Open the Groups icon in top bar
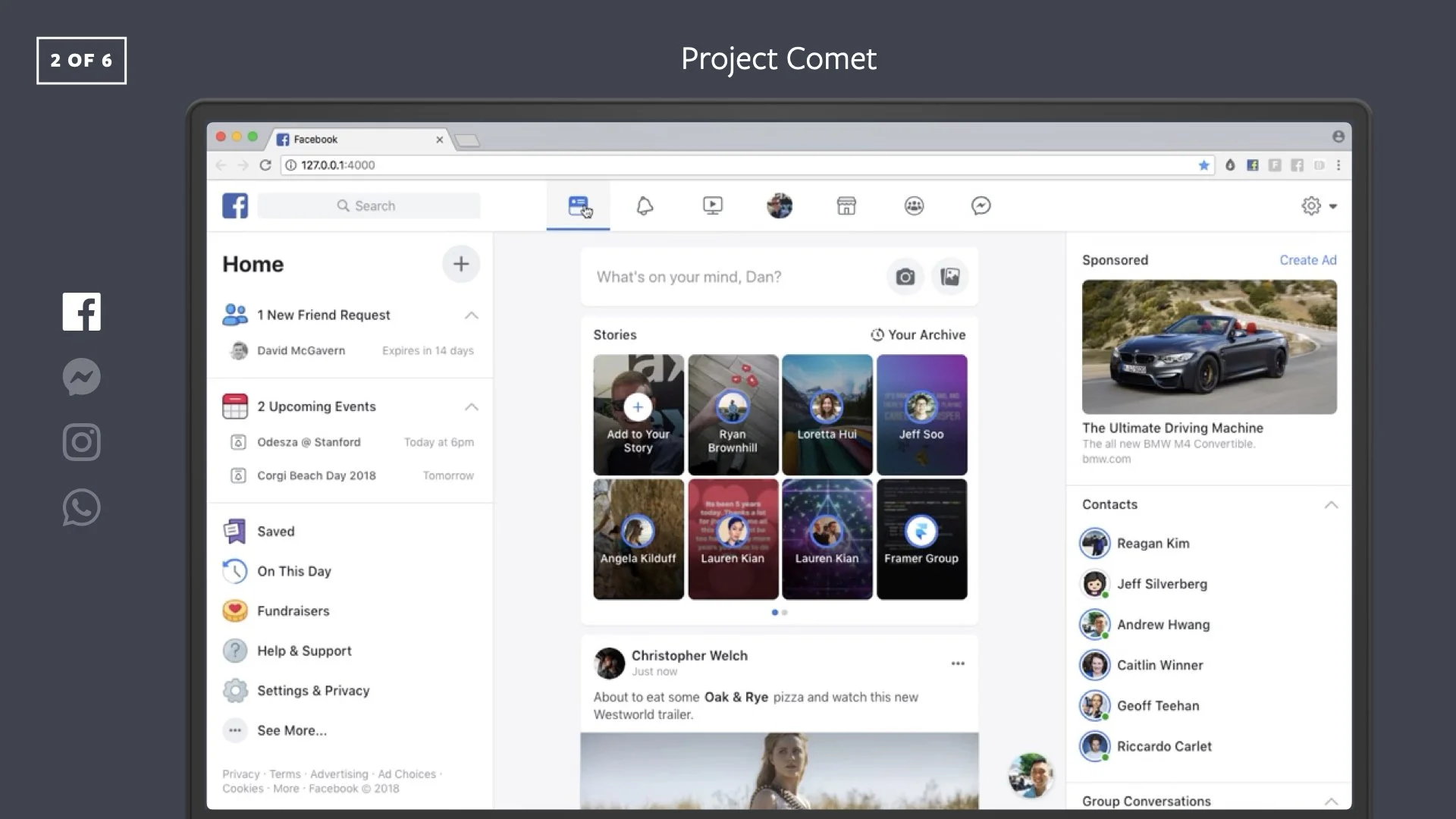1456x819 pixels. point(914,206)
